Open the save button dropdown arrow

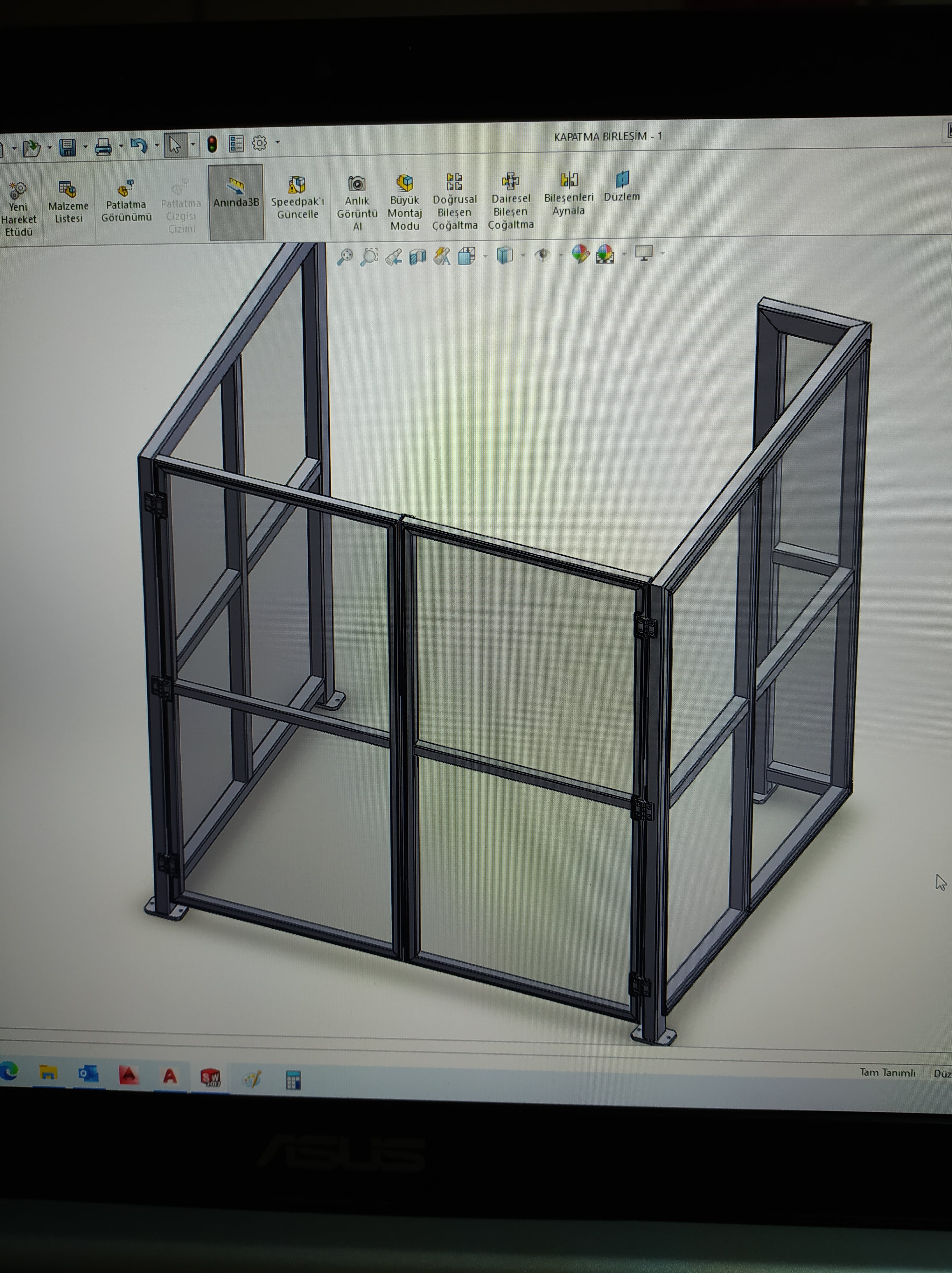[85, 147]
